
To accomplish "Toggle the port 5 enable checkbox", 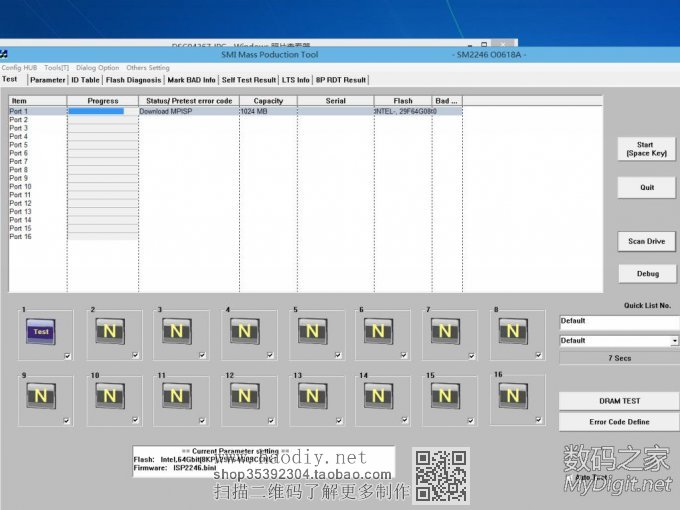I will pos(336,355).
